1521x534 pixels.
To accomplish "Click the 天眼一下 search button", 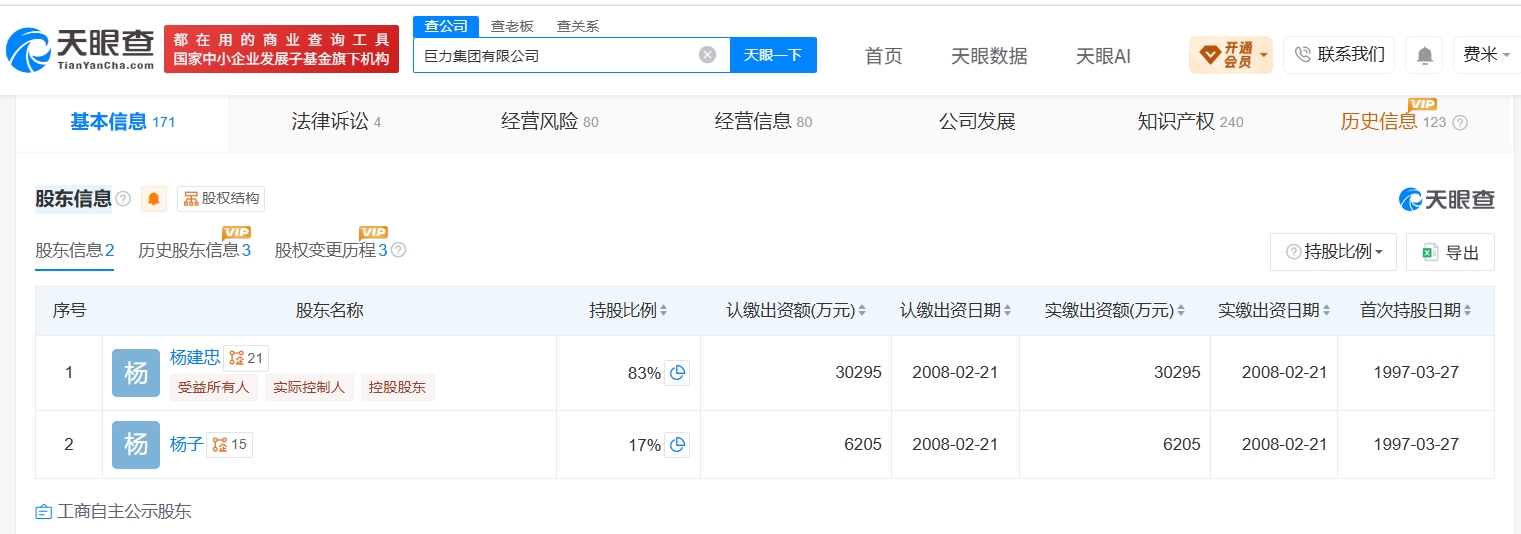I will (x=773, y=55).
